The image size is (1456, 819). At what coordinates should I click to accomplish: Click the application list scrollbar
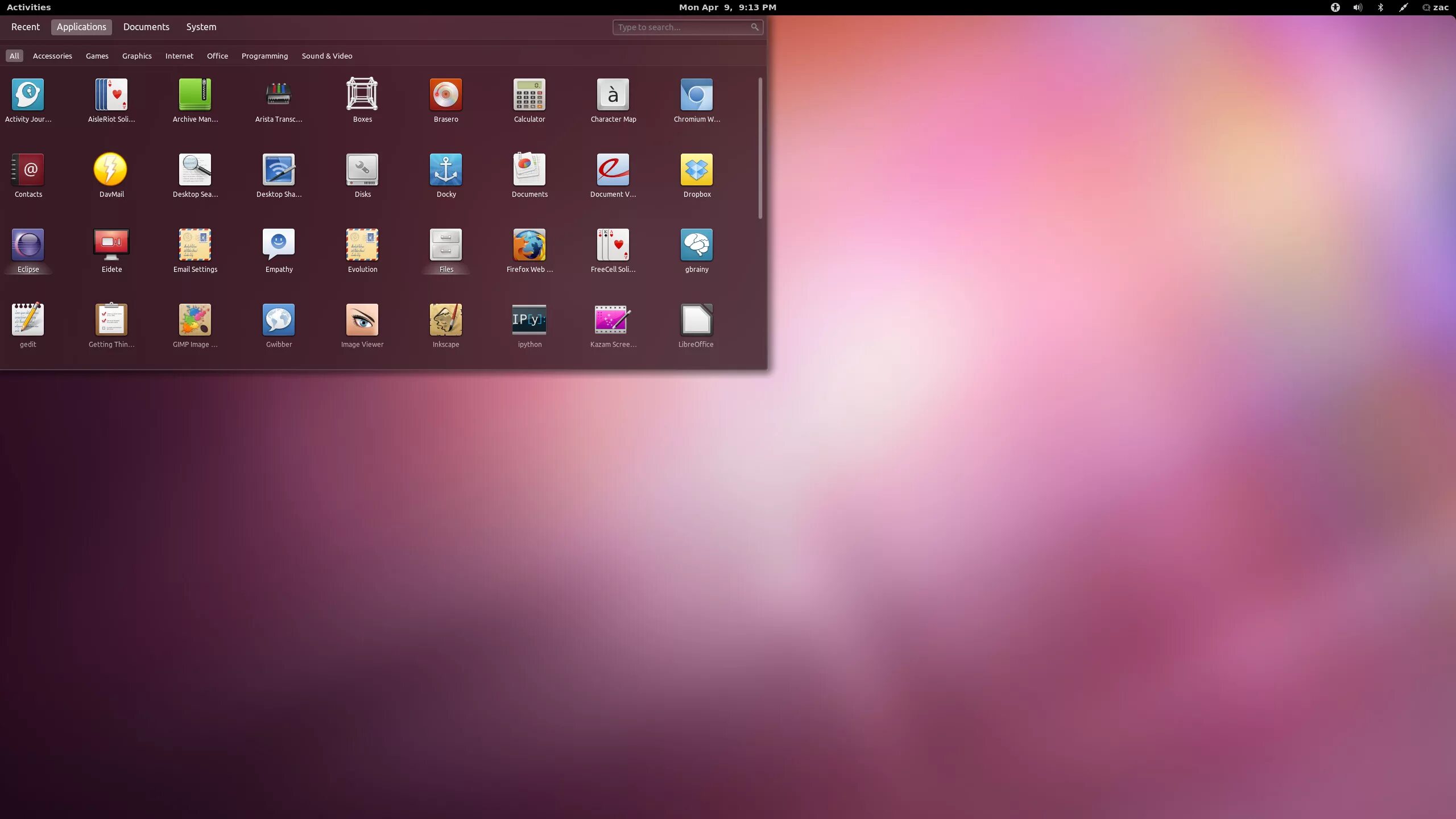(x=760, y=148)
